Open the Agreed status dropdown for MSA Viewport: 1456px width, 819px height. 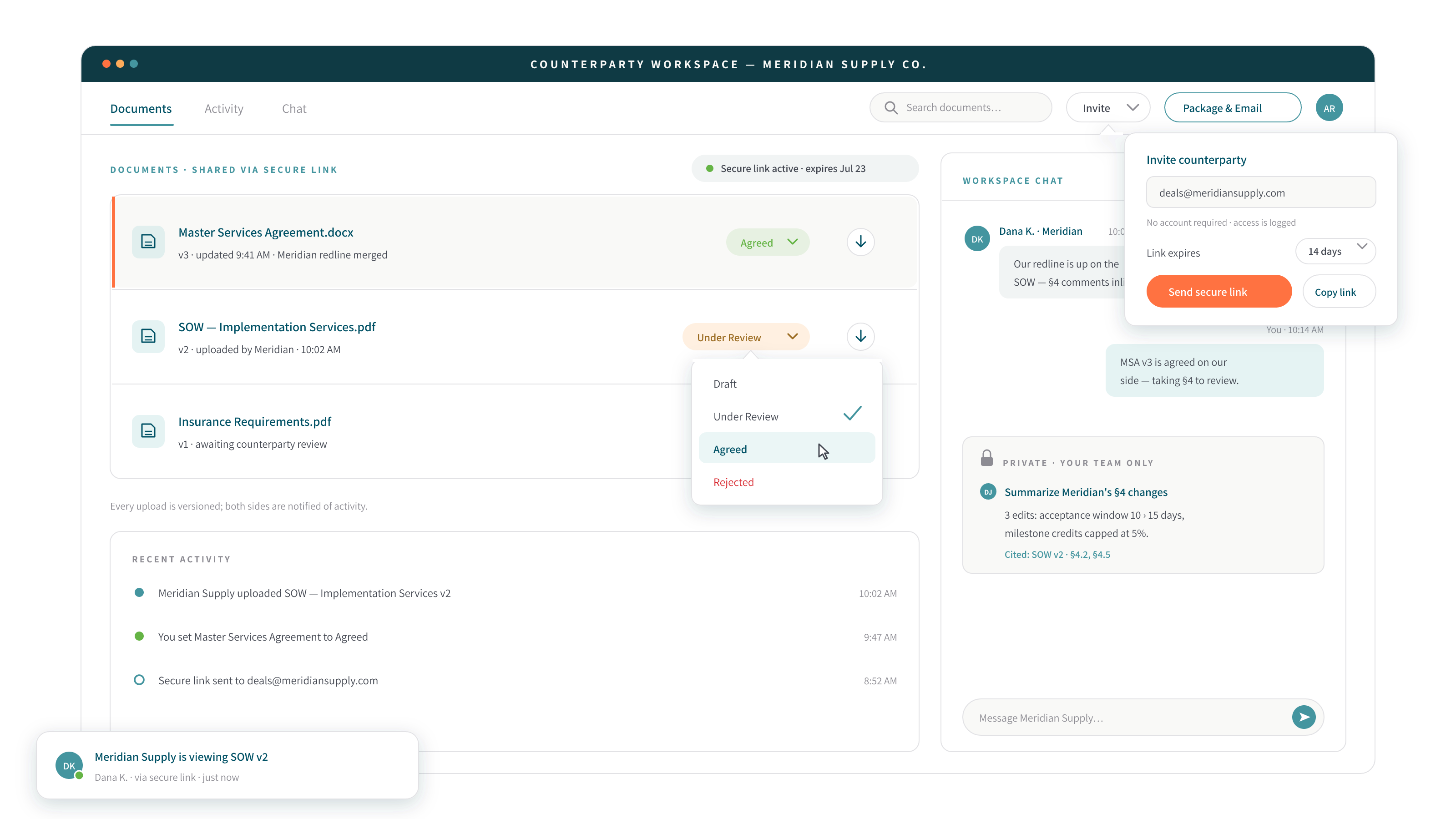[x=768, y=242]
